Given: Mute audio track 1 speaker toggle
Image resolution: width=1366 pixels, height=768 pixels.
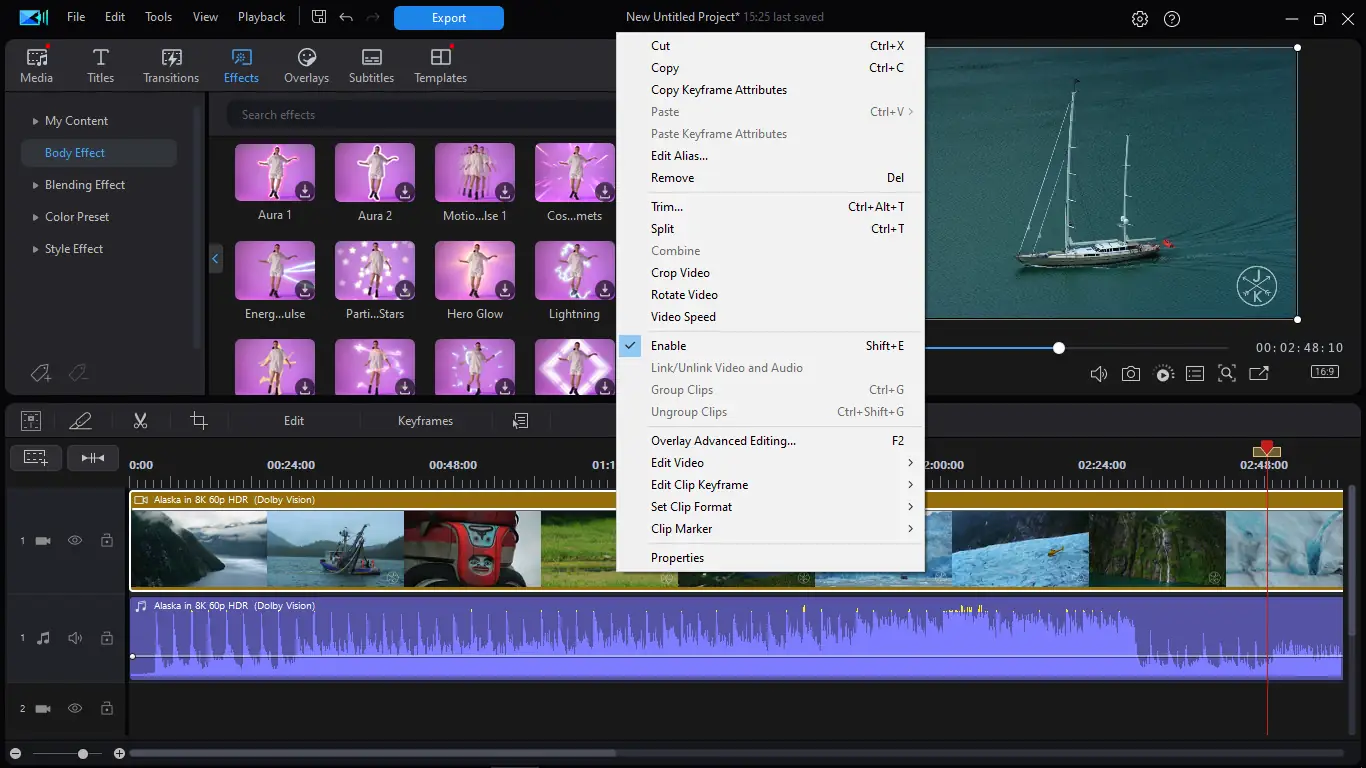Looking at the screenshot, I should click(x=75, y=638).
